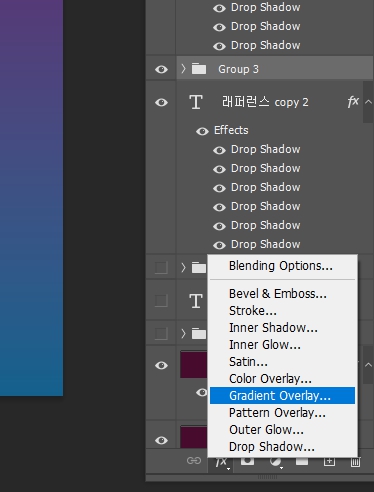Click the T type icon of 래퍼런스 copy 2
Screen dimensions: 374x492
196,102
